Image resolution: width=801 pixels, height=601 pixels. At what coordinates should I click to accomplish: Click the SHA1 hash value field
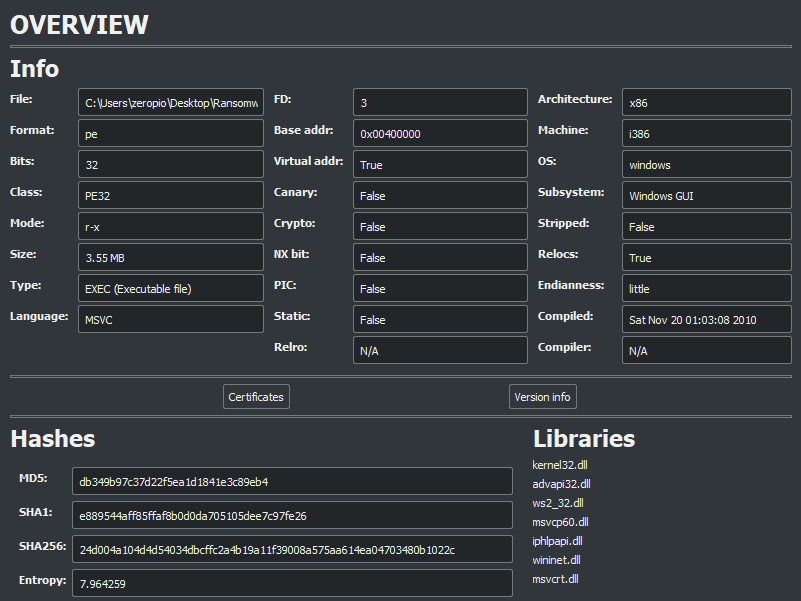(292, 515)
